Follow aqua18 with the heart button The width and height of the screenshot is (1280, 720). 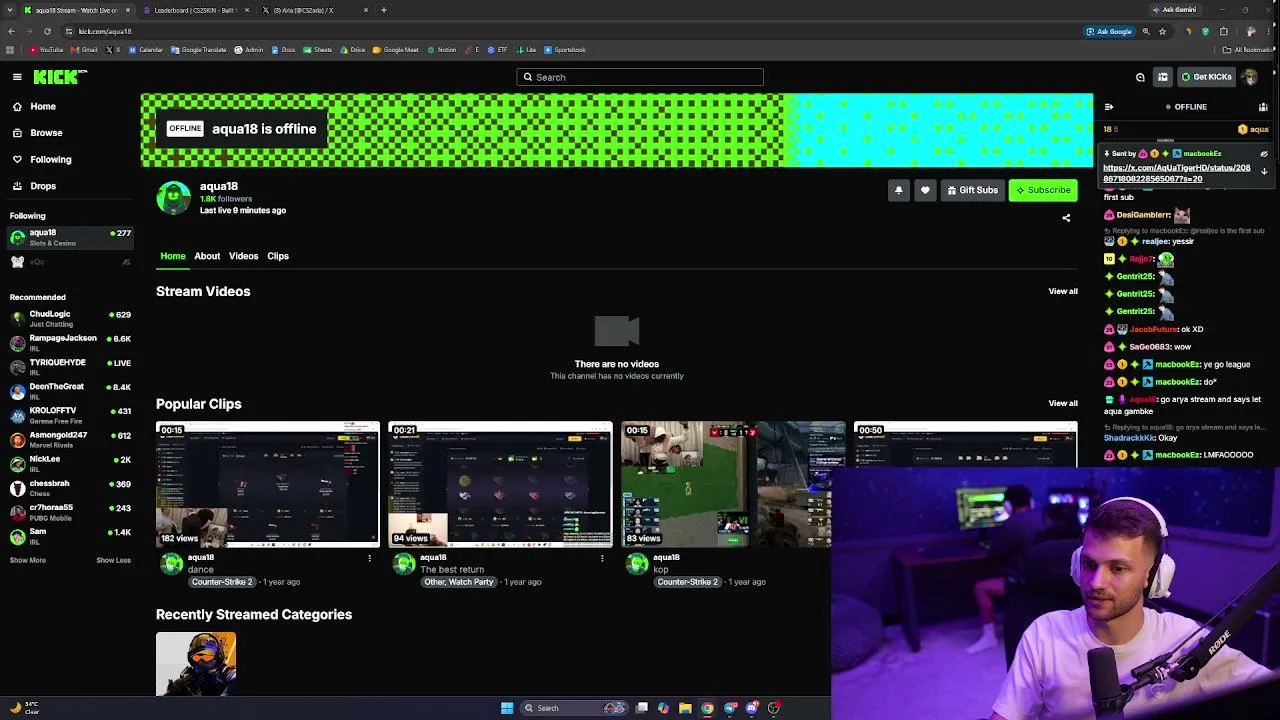(925, 190)
